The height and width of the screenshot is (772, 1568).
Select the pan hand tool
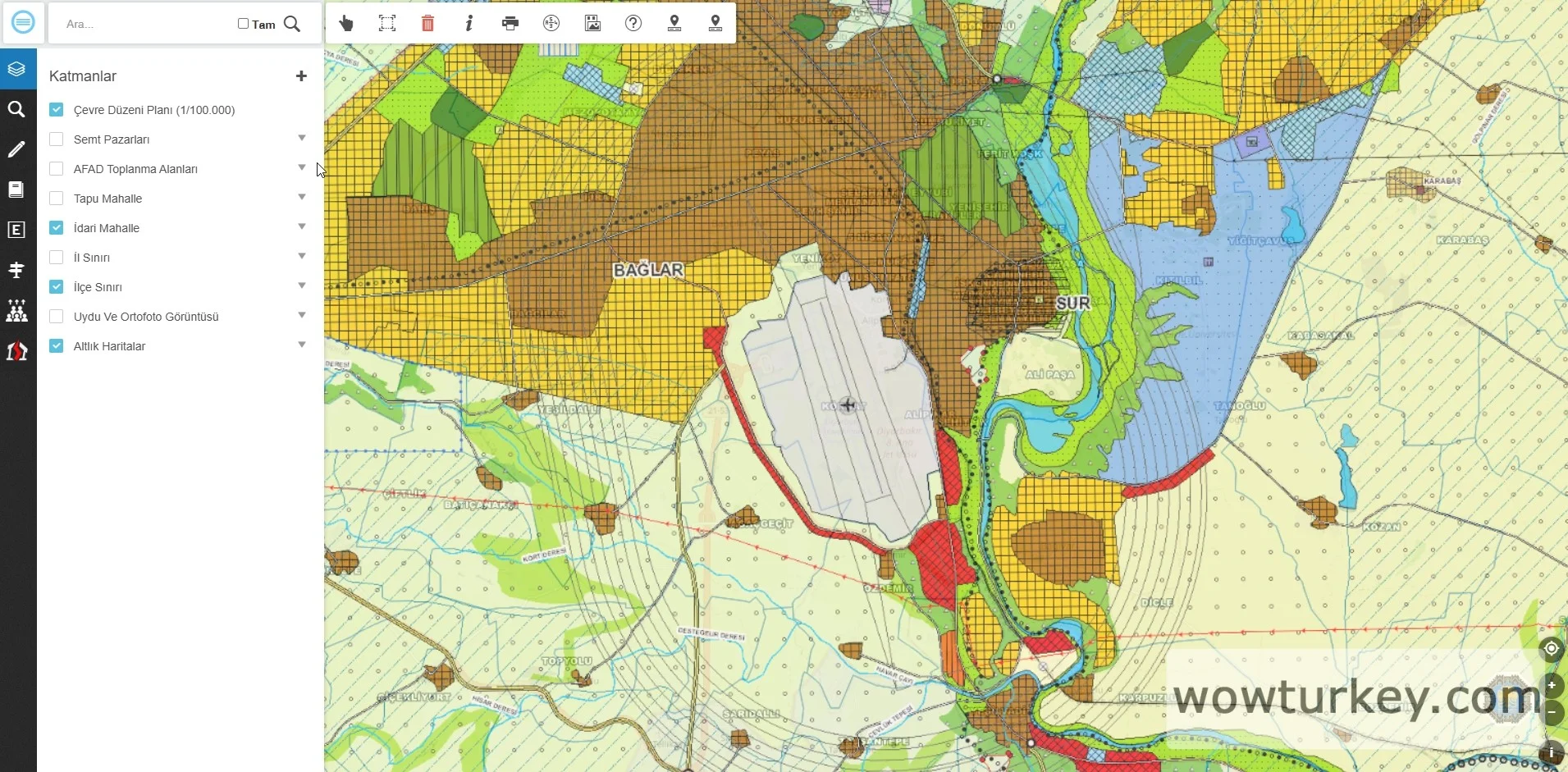coord(346,24)
